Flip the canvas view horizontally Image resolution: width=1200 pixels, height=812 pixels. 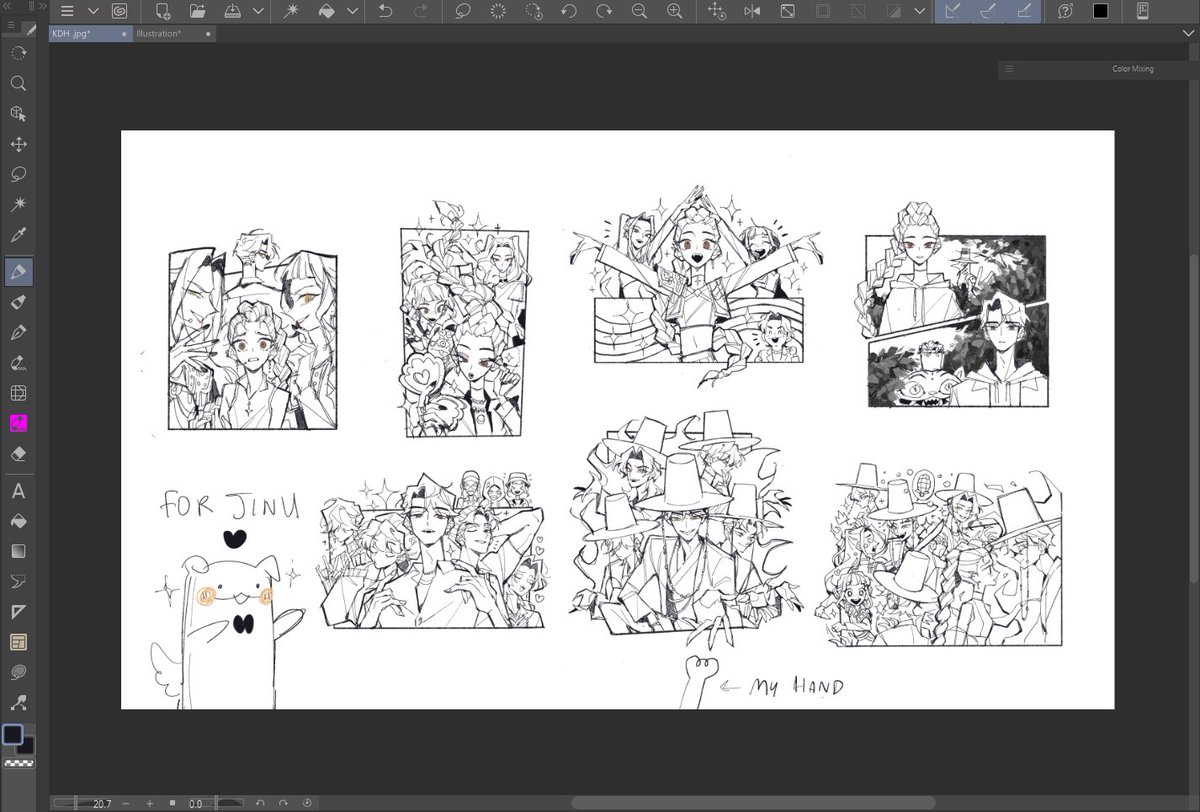pyautogui.click(x=752, y=11)
